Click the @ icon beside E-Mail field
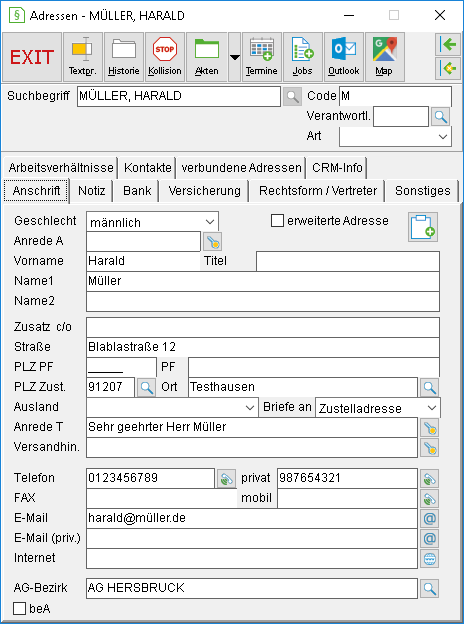This screenshot has height=624, width=464. click(429, 519)
